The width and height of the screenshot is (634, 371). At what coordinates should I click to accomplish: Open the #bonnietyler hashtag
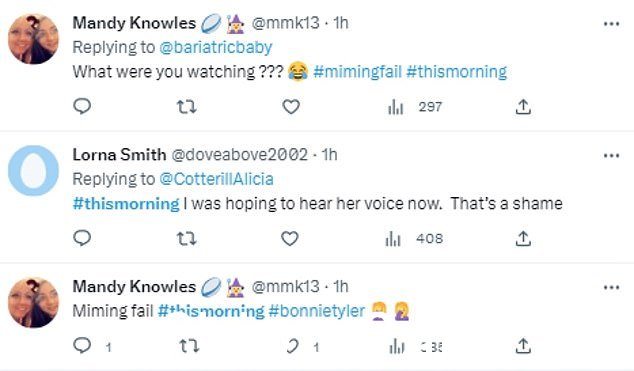click(317, 311)
